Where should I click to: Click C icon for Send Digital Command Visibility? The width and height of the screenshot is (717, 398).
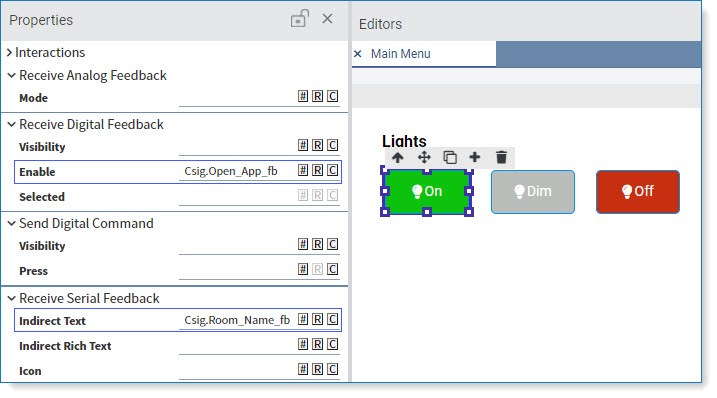[x=332, y=244]
